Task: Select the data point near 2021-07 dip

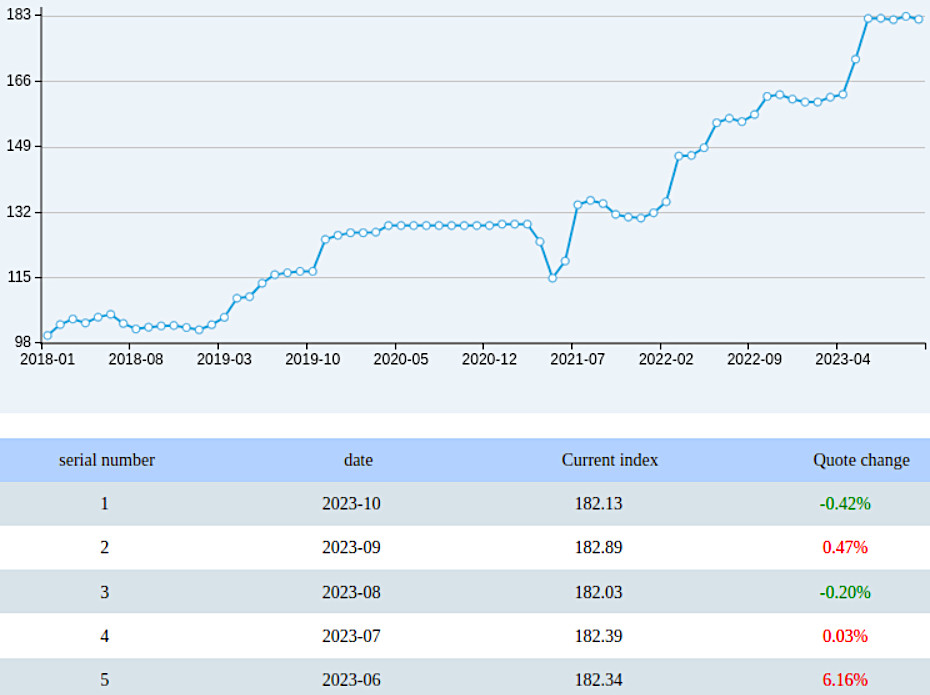Action: pos(551,278)
